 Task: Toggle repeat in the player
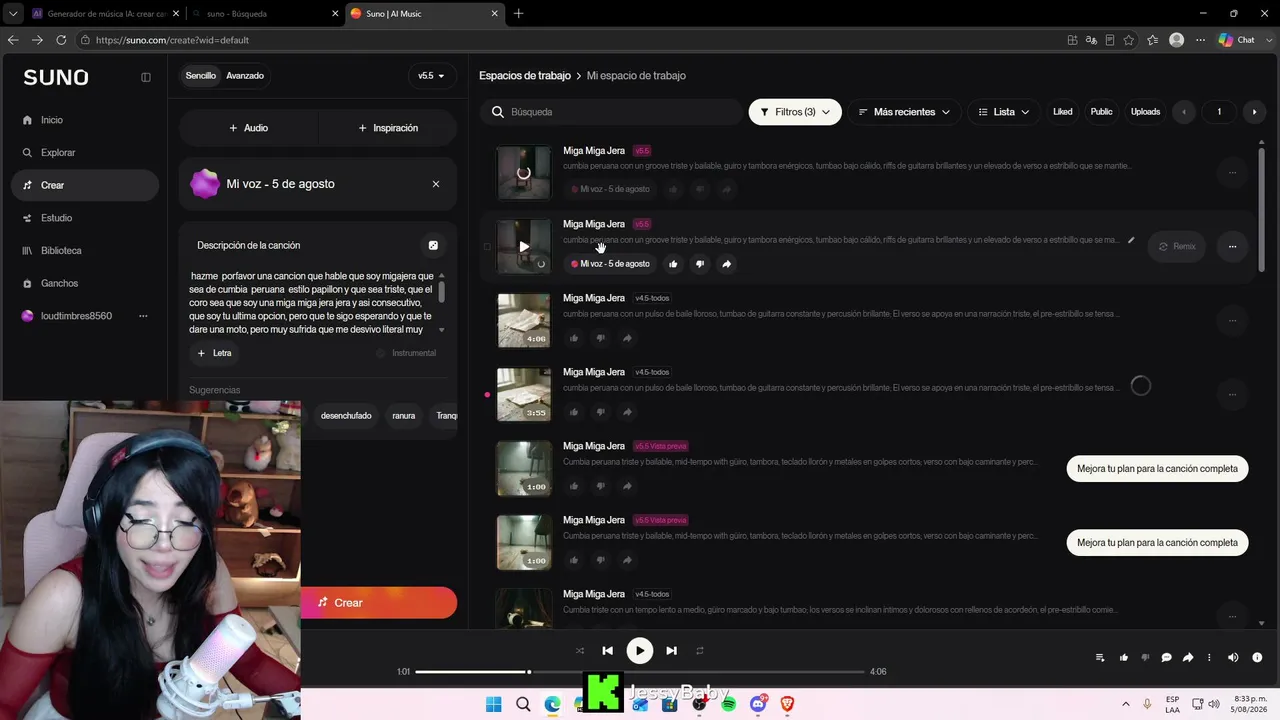click(700, 651)
